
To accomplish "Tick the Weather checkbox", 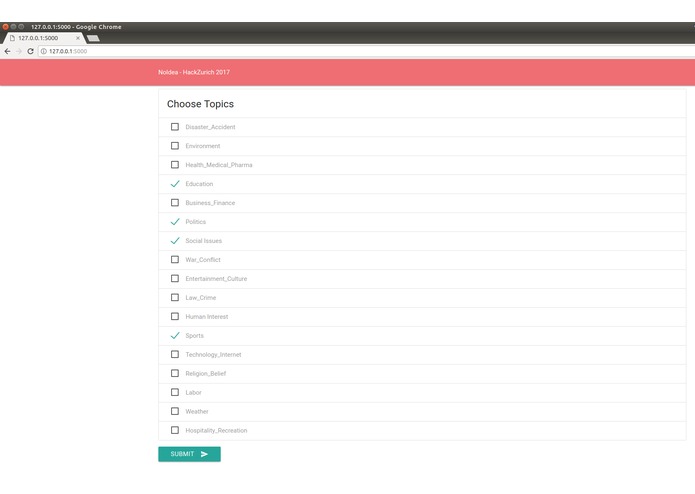I will 175,411.
